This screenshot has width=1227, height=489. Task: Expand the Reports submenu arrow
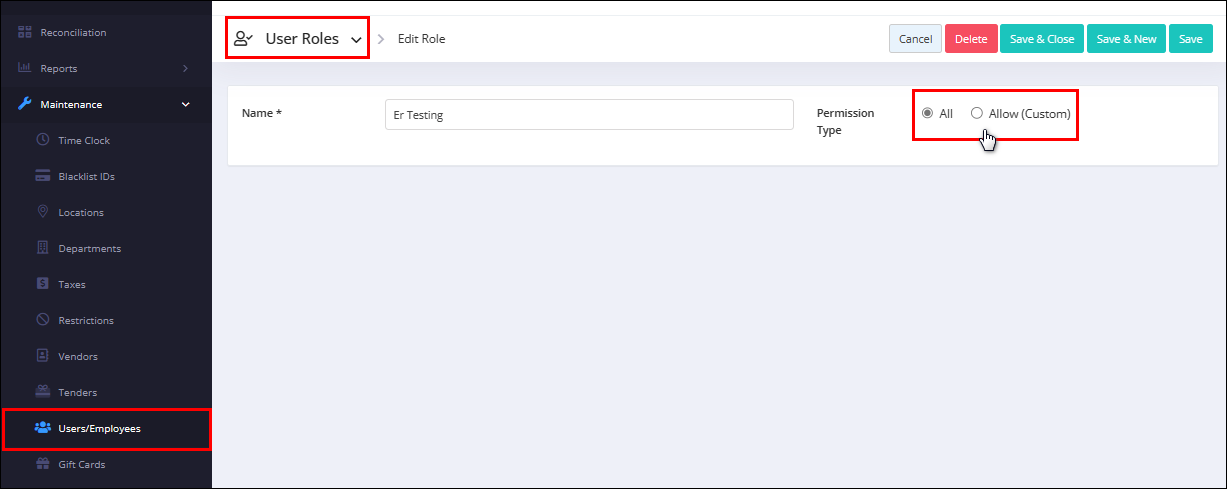pos(185,68)
